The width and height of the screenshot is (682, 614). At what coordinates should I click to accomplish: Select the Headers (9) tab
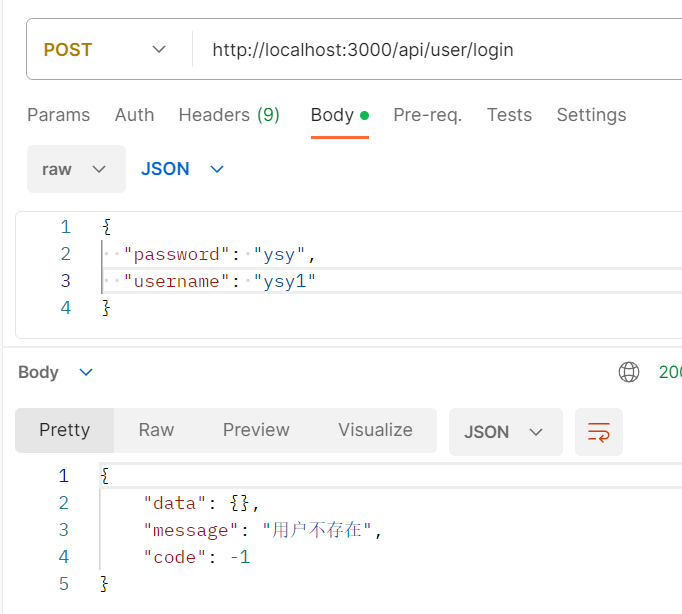point(229,115)
